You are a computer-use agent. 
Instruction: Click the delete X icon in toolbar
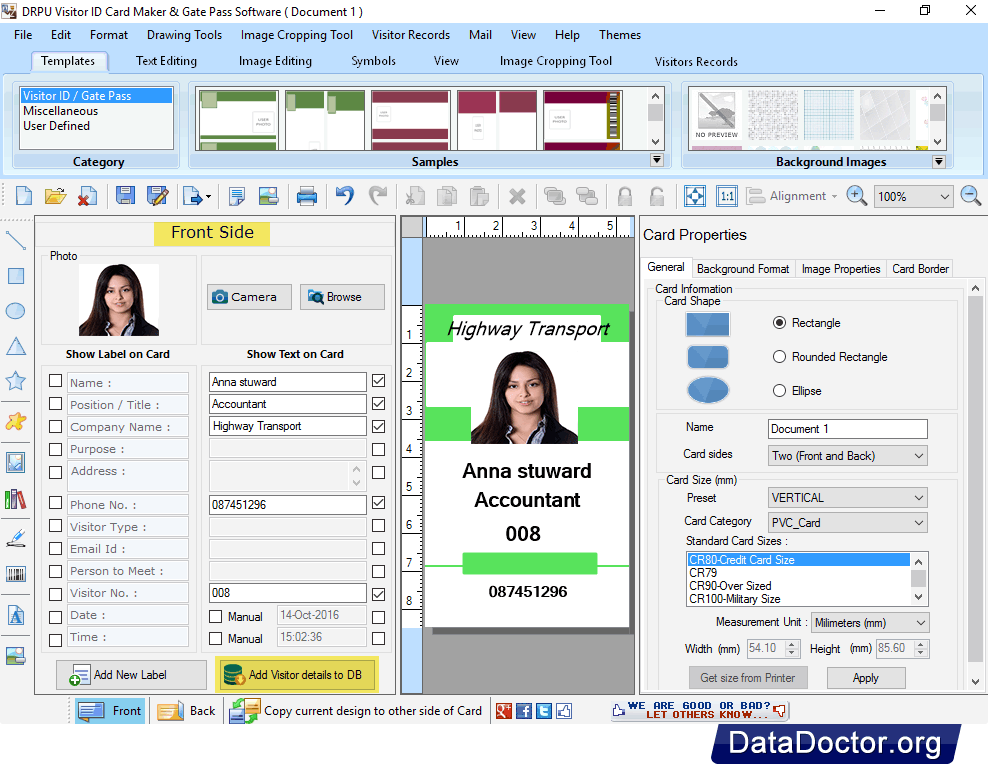coord(517,197)
